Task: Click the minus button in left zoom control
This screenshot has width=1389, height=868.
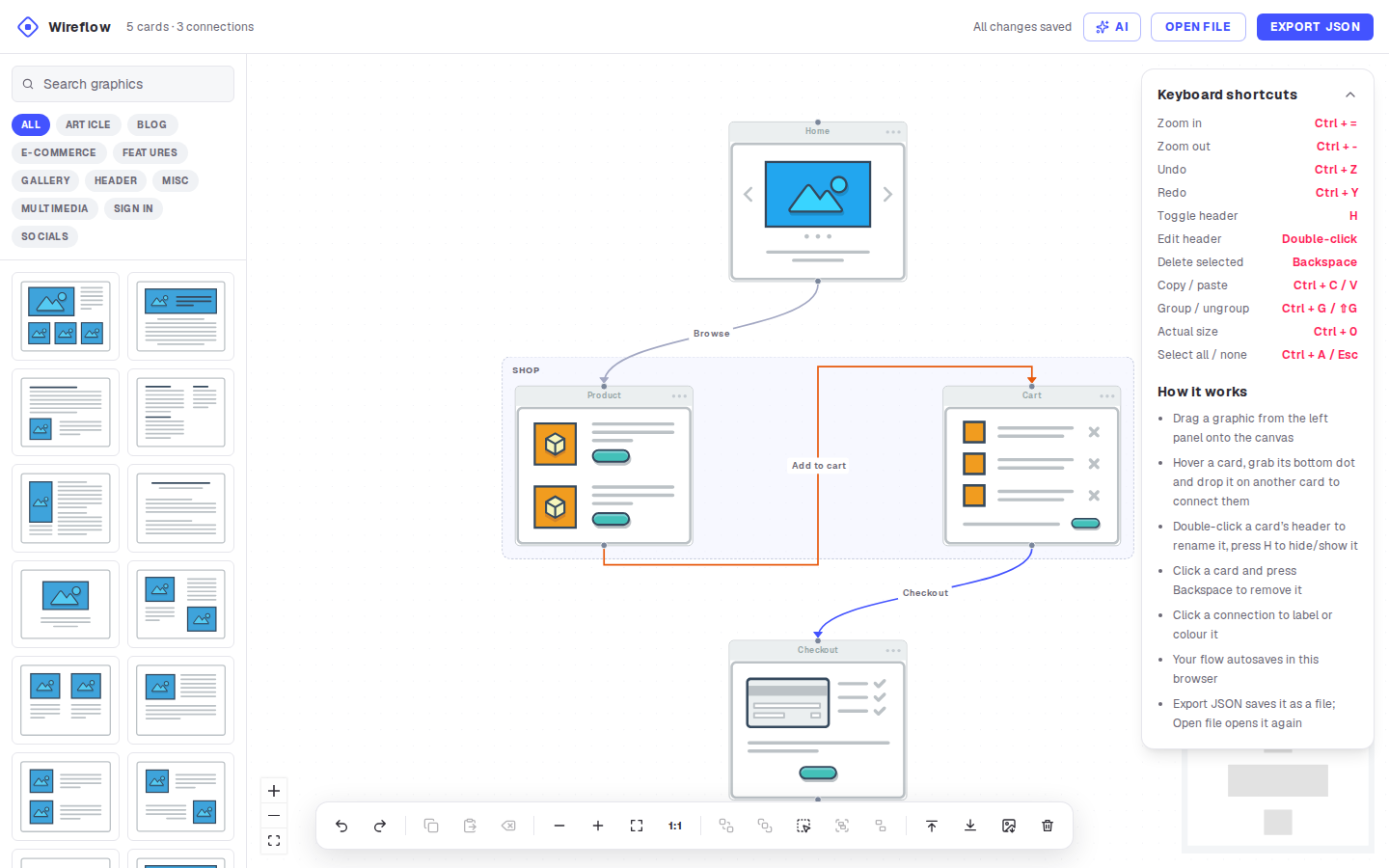Action: coord(274,816)
